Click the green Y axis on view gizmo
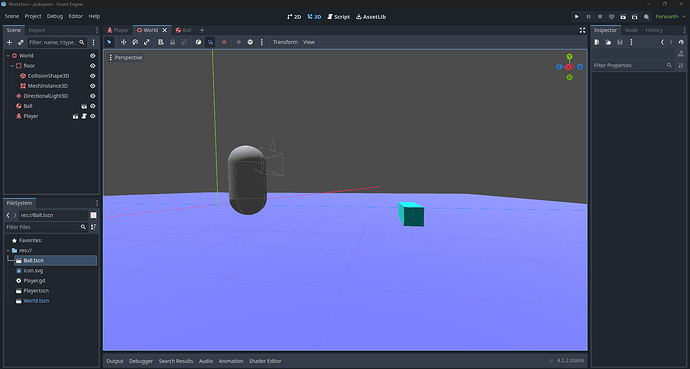690x369 pixels. [x=569, y=56]
